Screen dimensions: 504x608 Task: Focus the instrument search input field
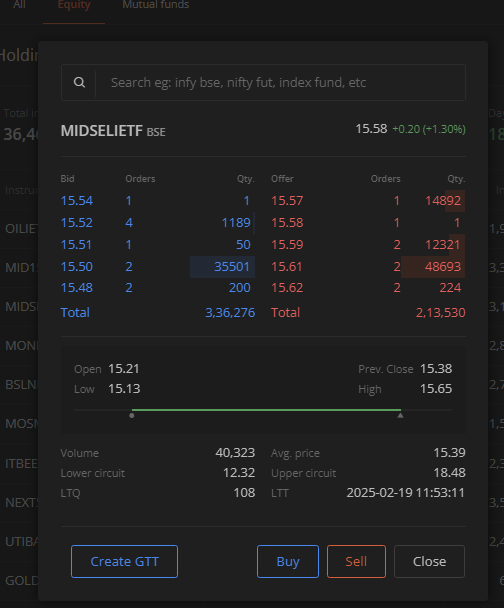coord(281,82)
